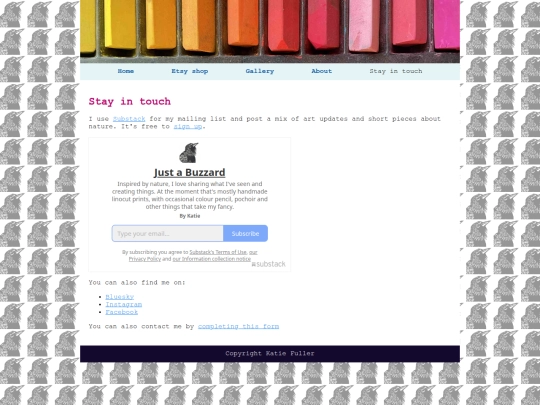
Task: Follow the Substack link in intro text
Action: click(129, 119)
